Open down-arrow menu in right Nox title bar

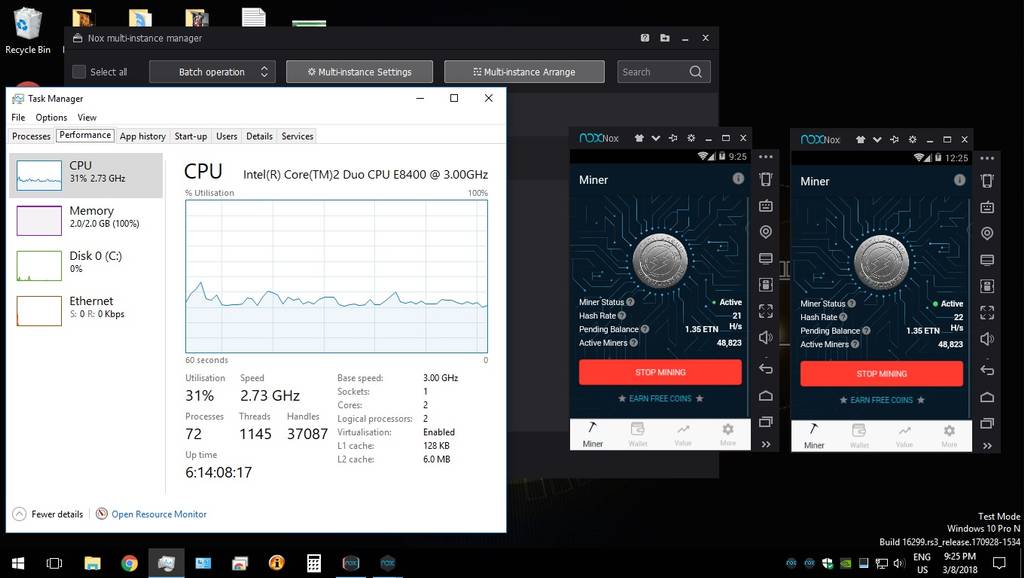(x=877, y=139)
